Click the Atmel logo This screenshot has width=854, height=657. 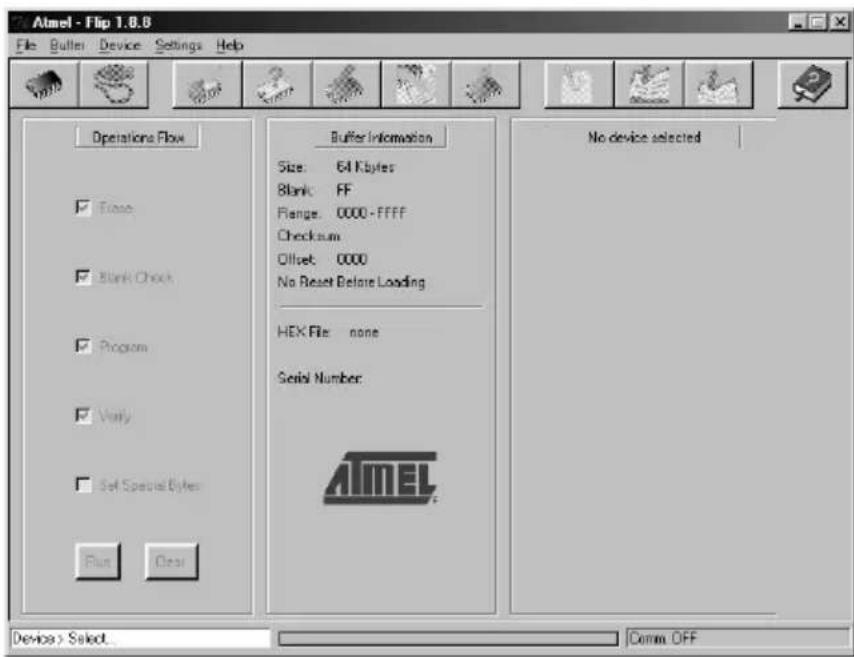click(380, 478)
